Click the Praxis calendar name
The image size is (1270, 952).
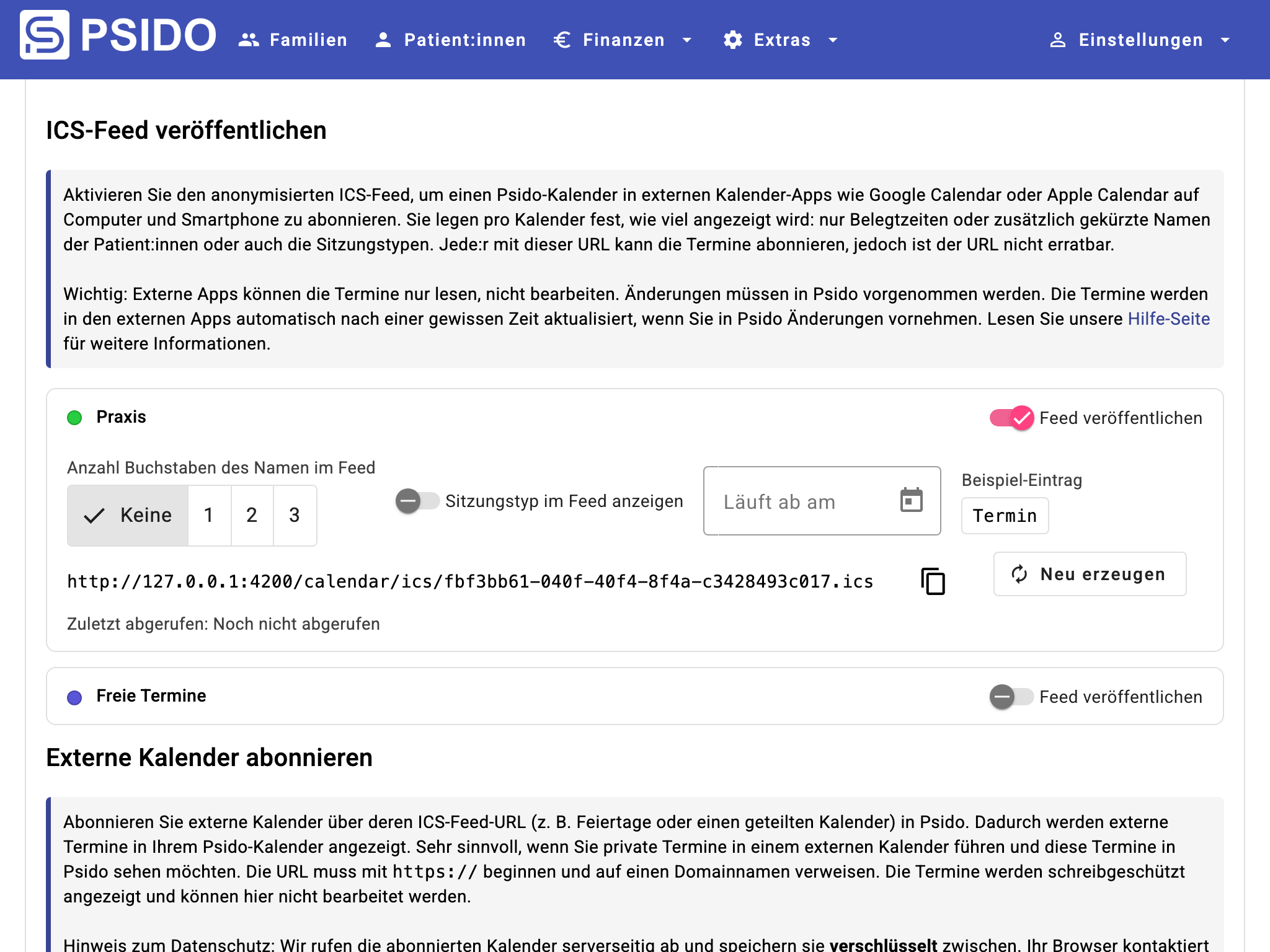coord(122,417)
